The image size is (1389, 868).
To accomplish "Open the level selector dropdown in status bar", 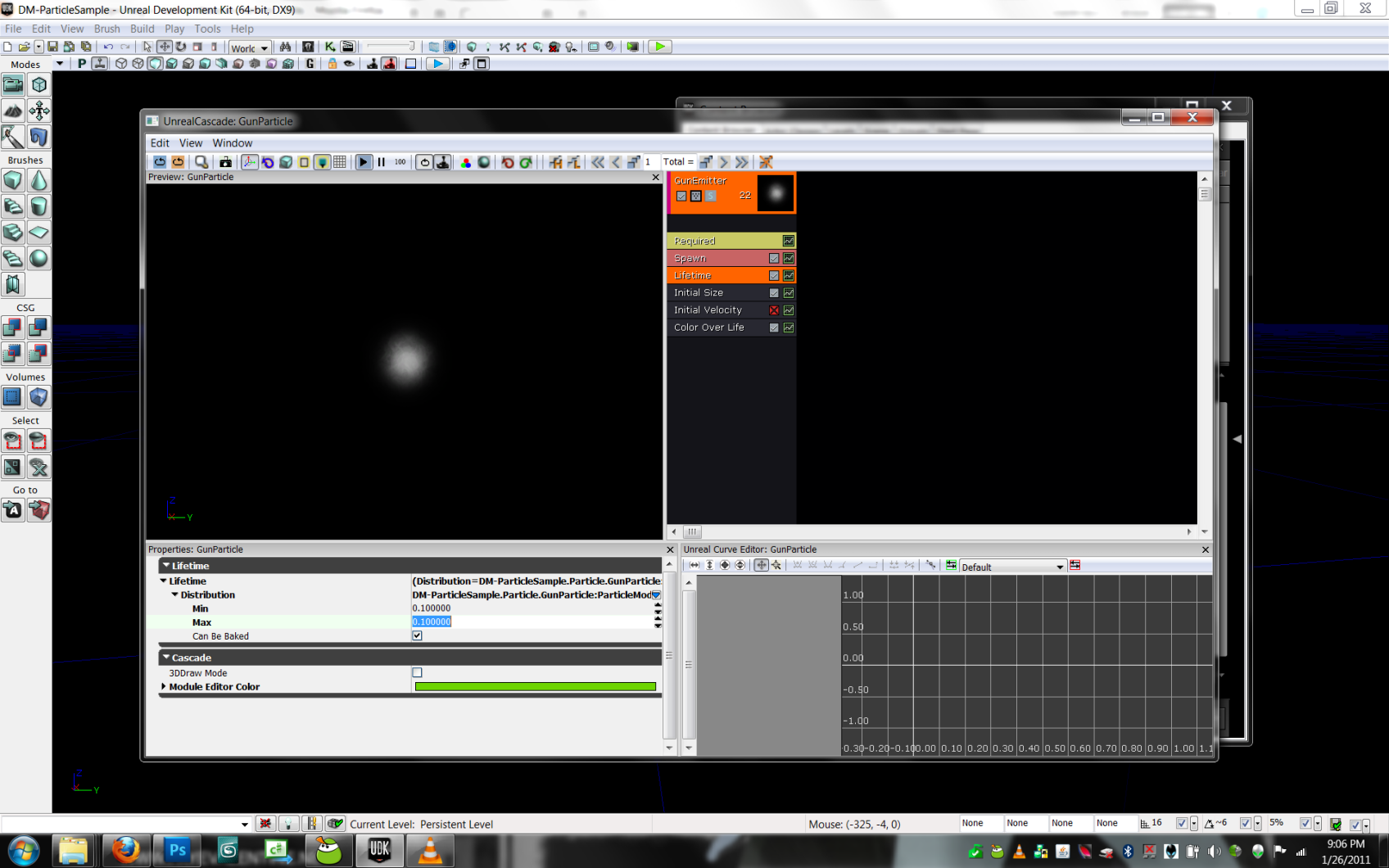I will click(x=244, y=825).
